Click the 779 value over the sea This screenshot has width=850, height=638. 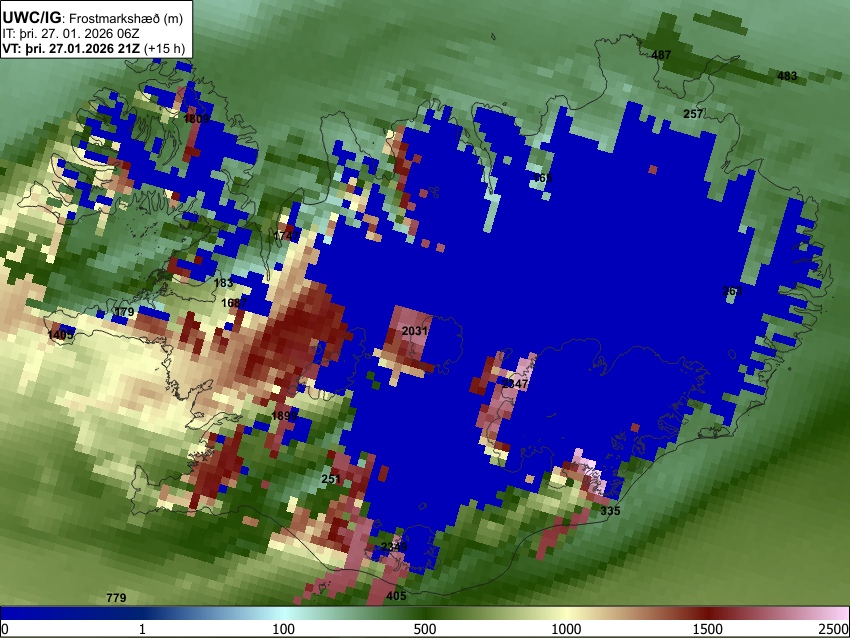(116, 597)
